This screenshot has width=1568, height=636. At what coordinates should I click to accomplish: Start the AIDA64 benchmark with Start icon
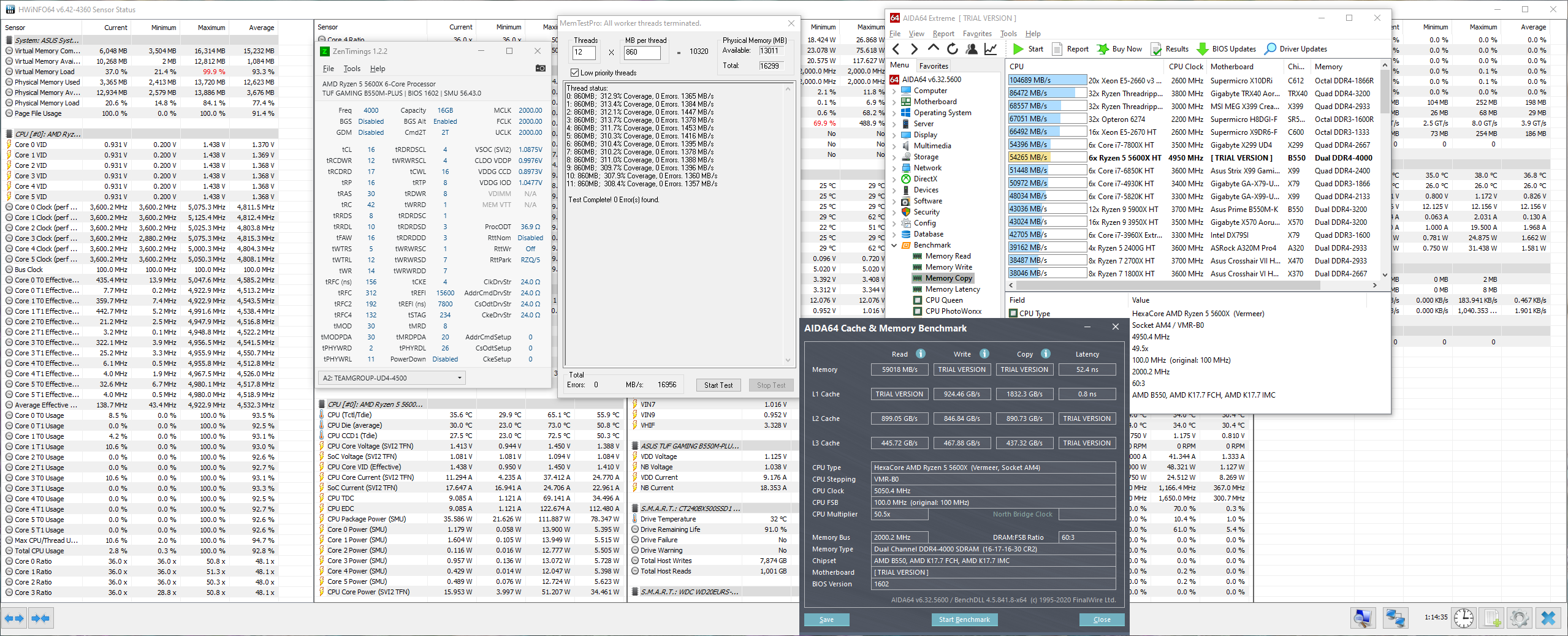tap(1028, 49)
